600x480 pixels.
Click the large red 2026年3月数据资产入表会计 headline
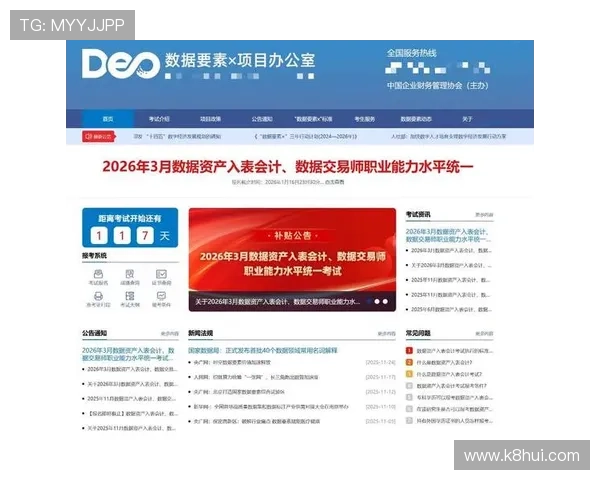click(288, 167)
